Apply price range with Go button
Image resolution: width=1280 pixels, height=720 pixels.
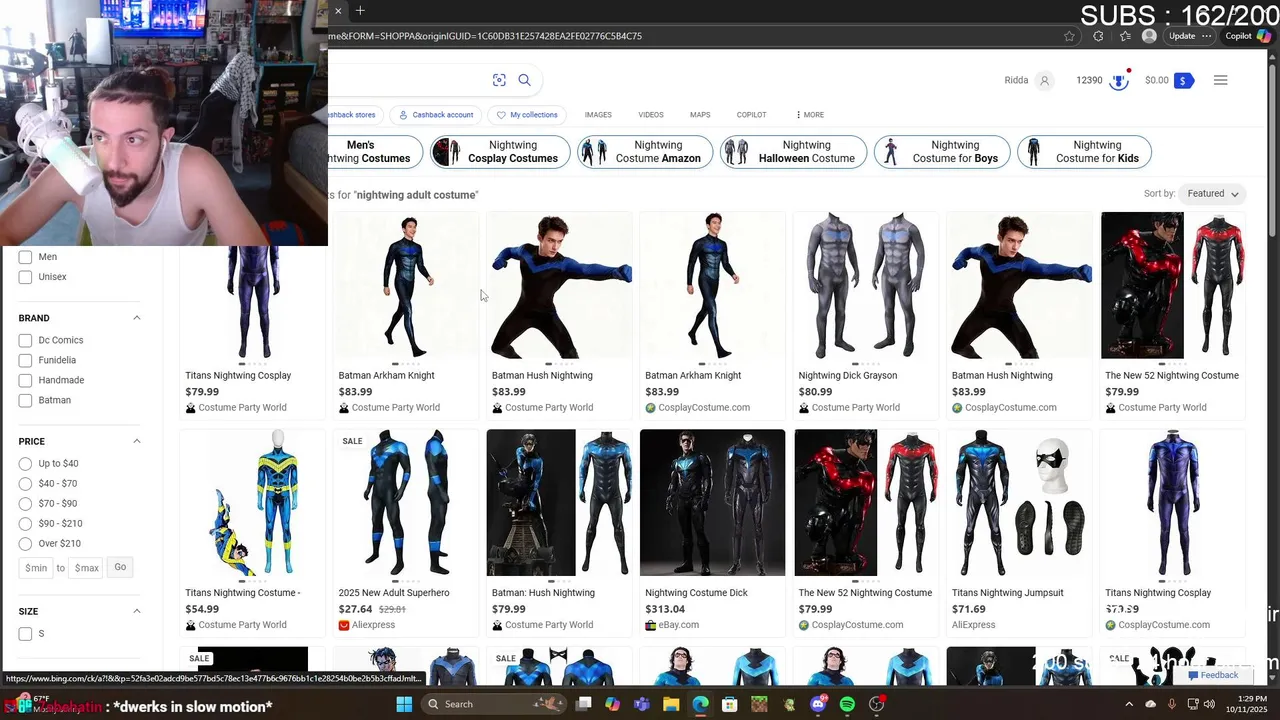(120, 568)
